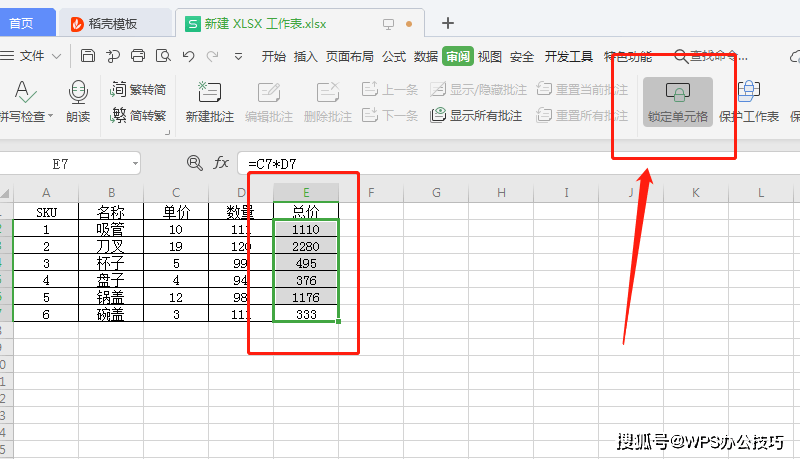Click the screen display icon on document tab
This screenshot has width=800, height=459.
click(x=388, y=24)
